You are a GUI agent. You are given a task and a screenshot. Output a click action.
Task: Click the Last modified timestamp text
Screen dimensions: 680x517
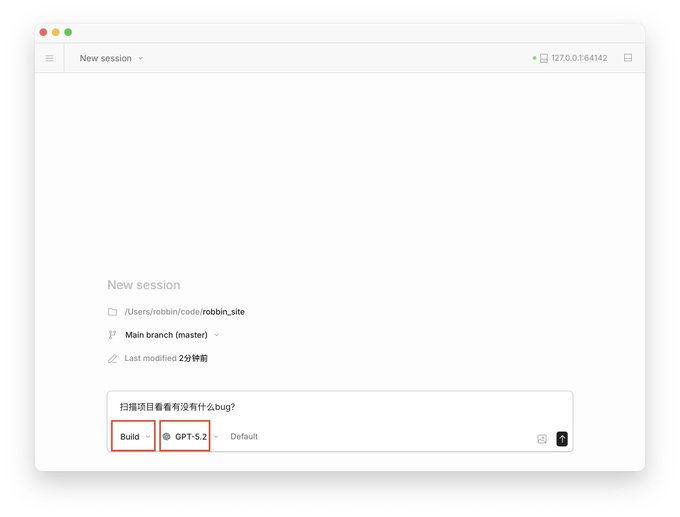tap(193, 358)
